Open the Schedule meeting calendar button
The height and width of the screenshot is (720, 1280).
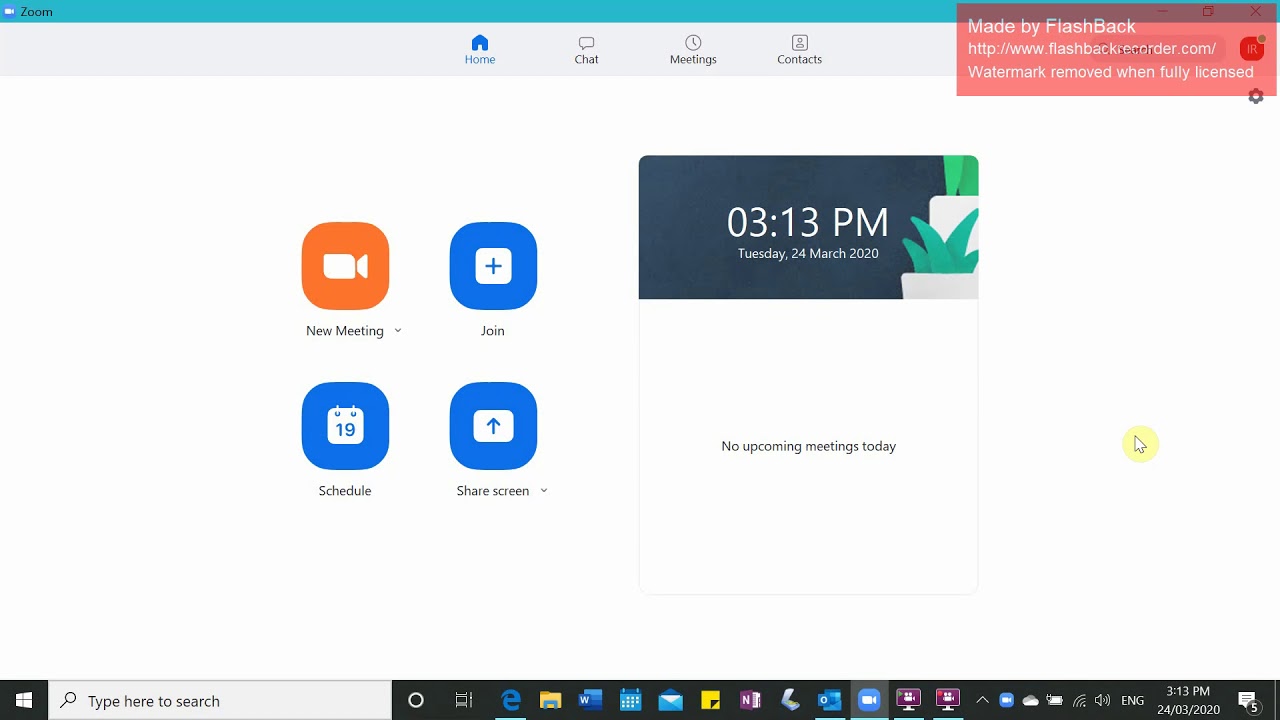click(x=345, y=426)
